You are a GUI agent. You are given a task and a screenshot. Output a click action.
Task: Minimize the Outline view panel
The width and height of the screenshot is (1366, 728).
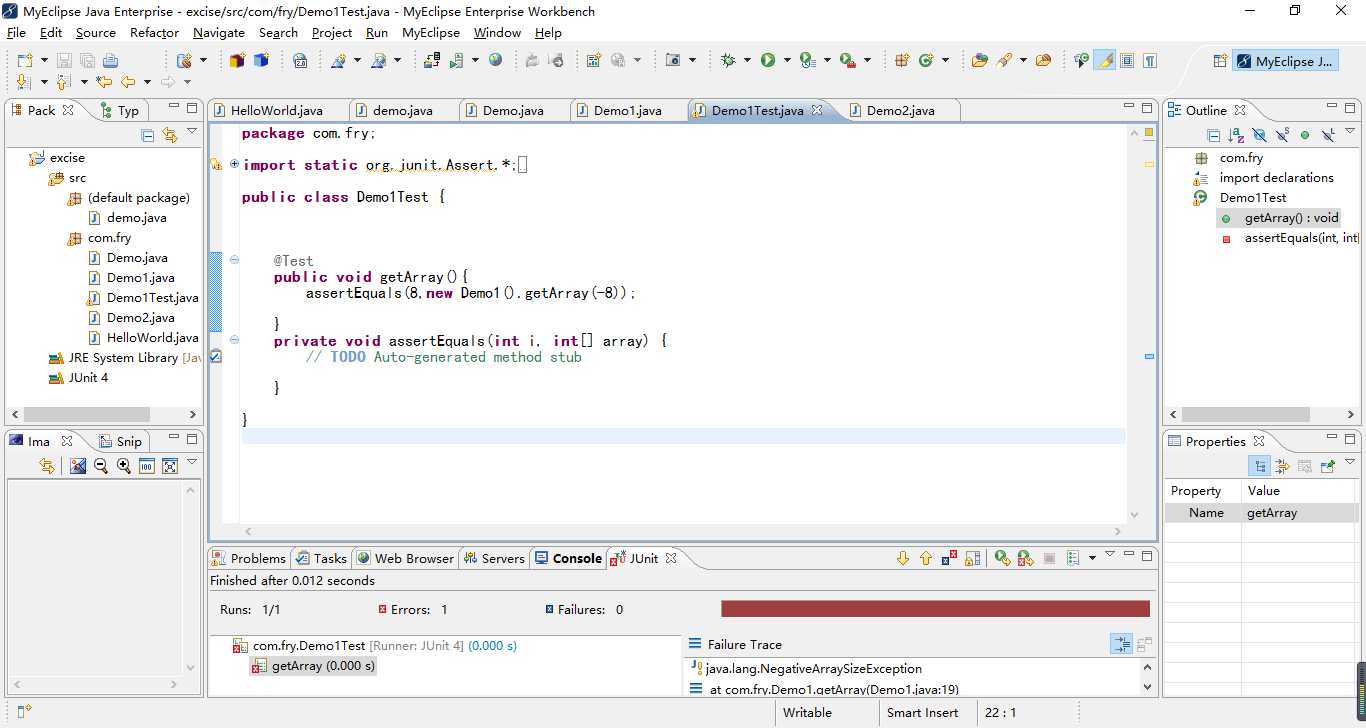point(1332,107)
